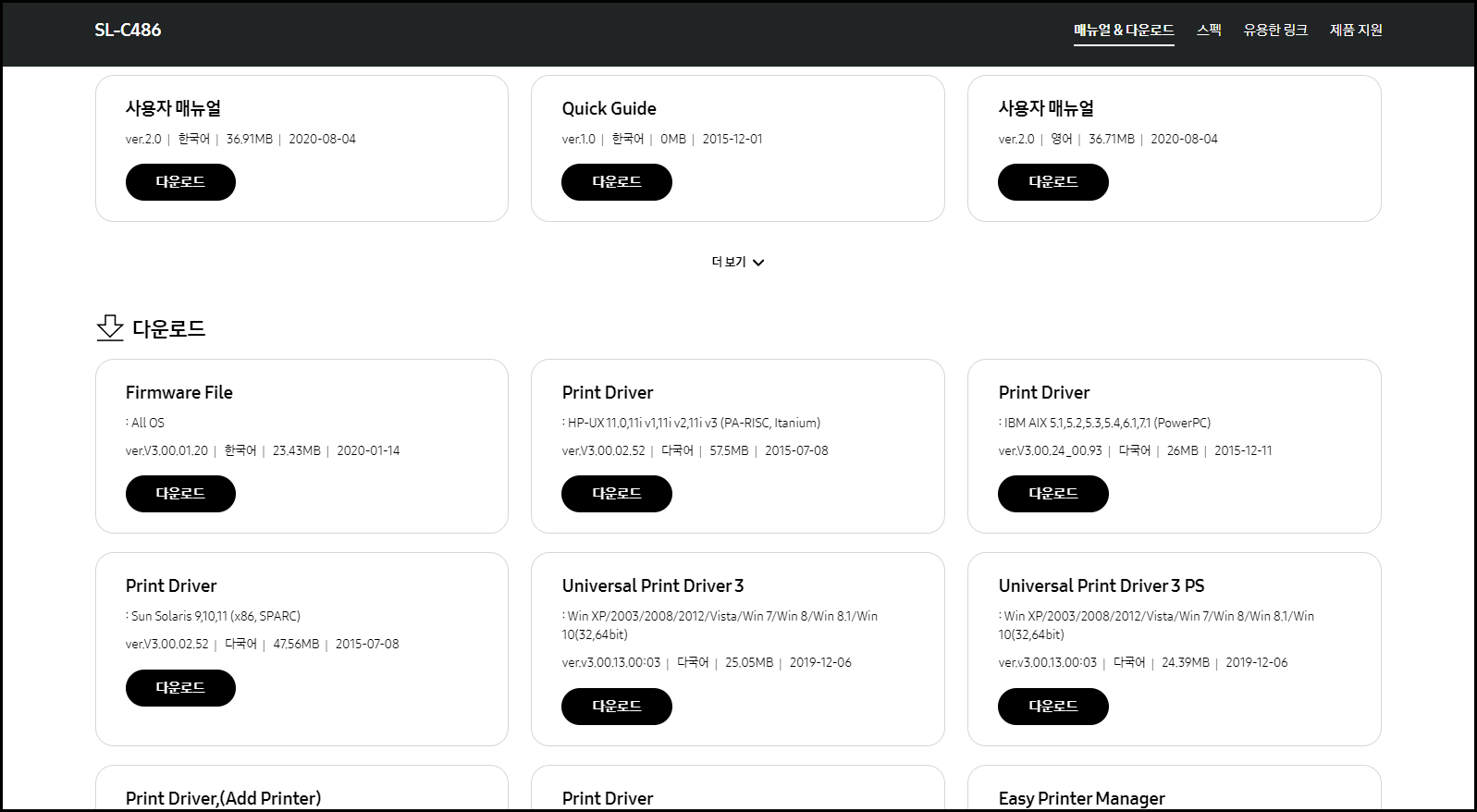Download the IBM AIX Print Driver

click(x=1053, y=494)
